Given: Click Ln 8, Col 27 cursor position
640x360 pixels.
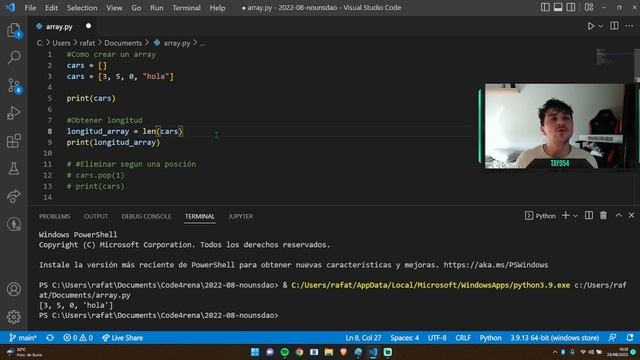Looking at the screenshot, I should (363, 338).
